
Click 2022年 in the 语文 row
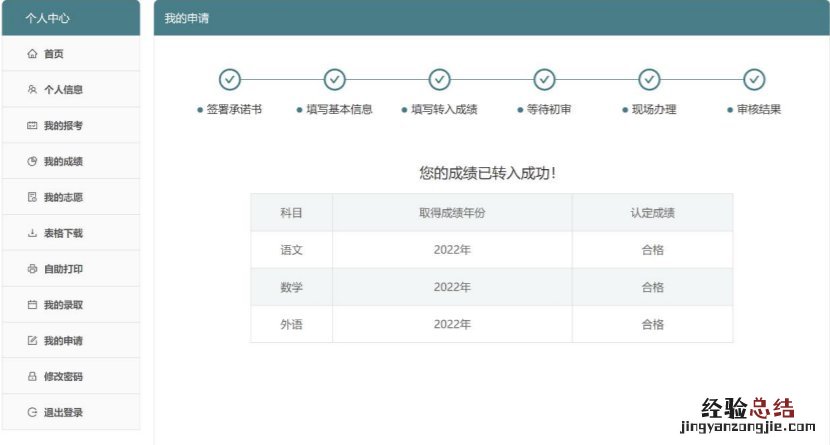tap(452, 250)
